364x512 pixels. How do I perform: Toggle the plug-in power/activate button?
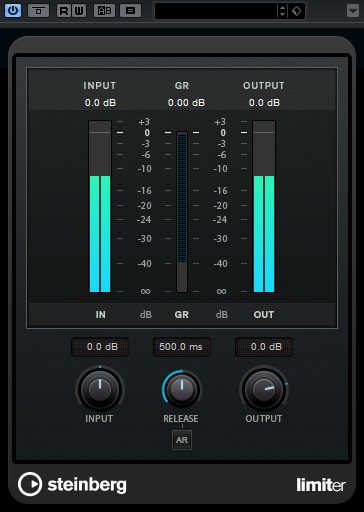tap(13, 11)
